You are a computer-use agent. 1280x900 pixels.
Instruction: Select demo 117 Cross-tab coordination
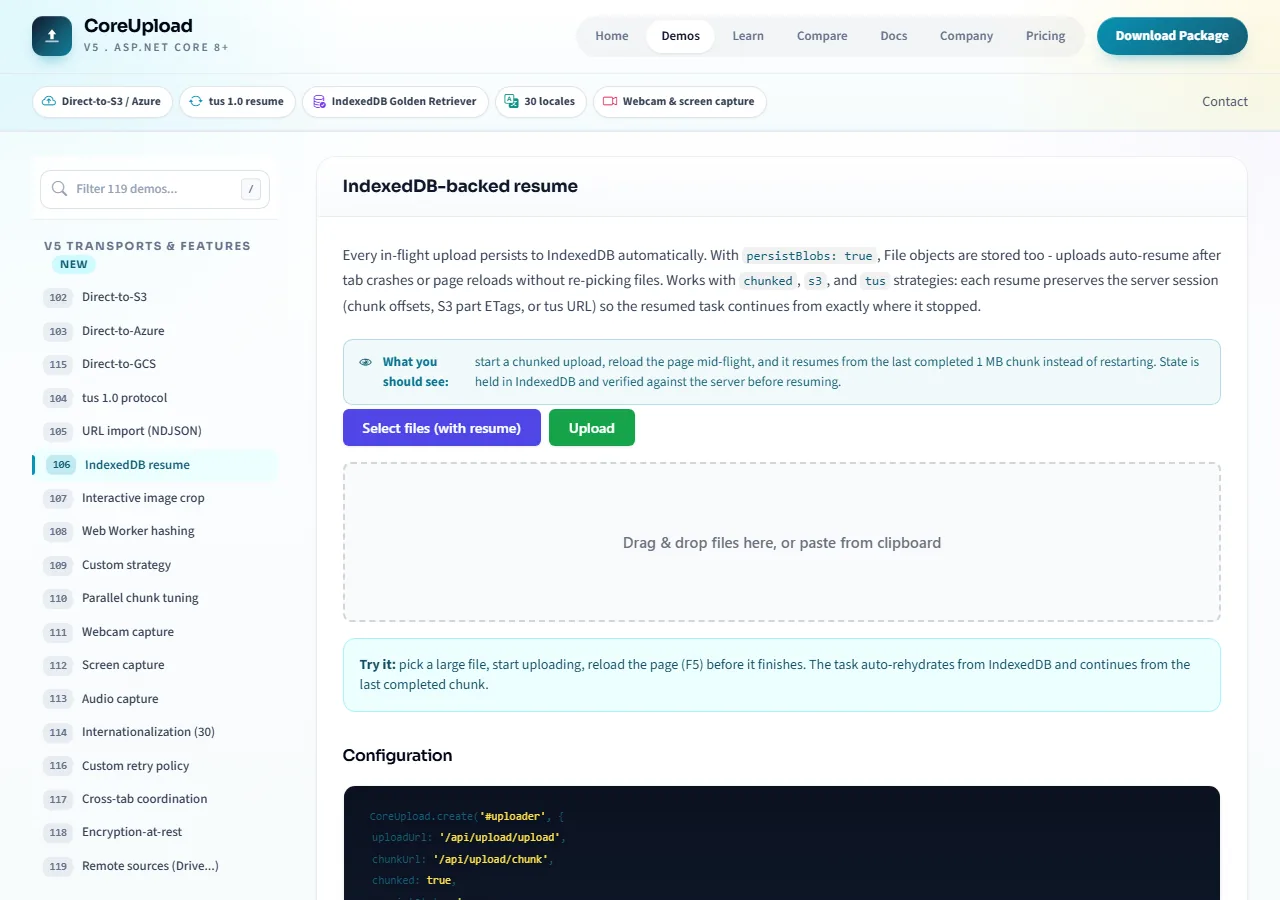coord(155,799)
